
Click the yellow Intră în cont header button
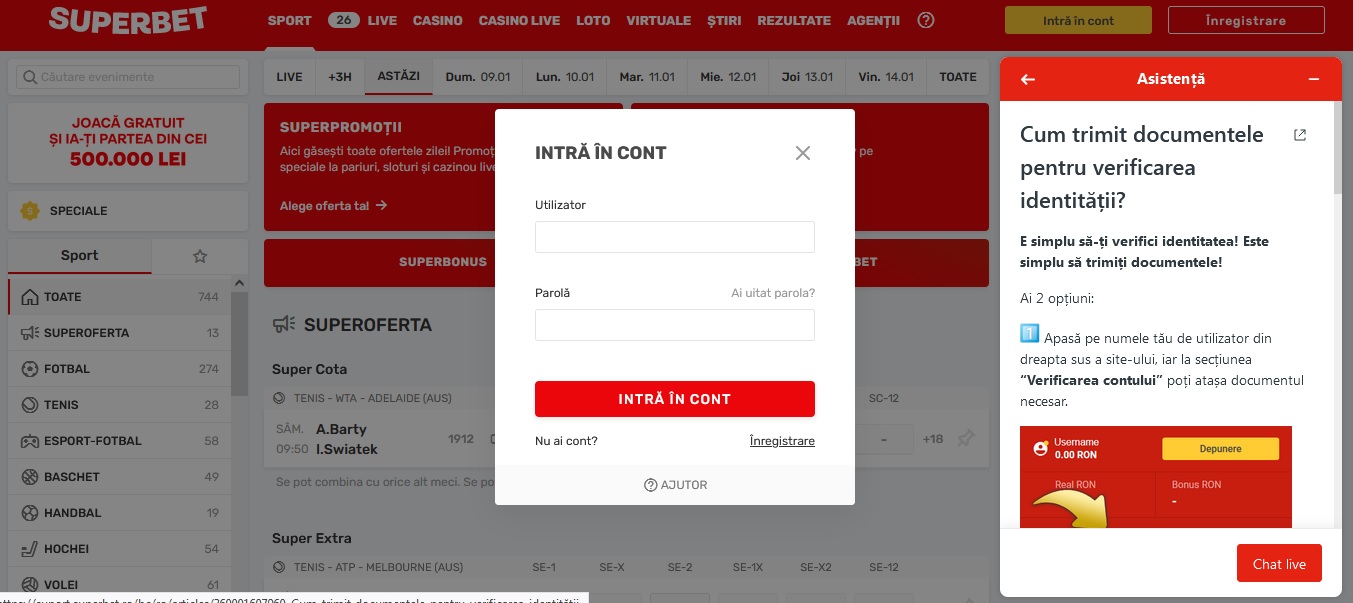pos(1078,20)
